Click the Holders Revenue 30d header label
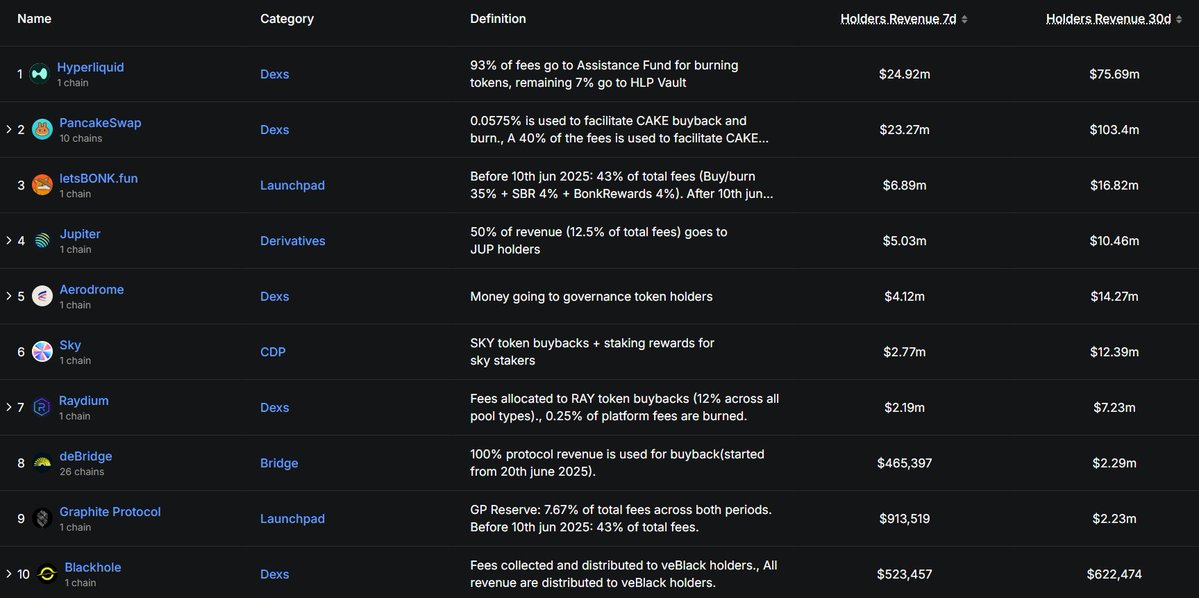Viewport: 1199px width, 598px height. (1109, 19)
